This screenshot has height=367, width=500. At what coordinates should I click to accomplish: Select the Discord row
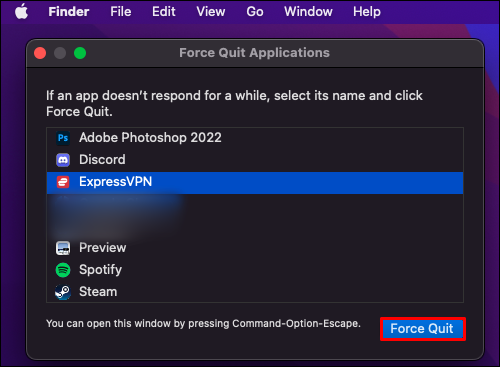tap(255, 160)
